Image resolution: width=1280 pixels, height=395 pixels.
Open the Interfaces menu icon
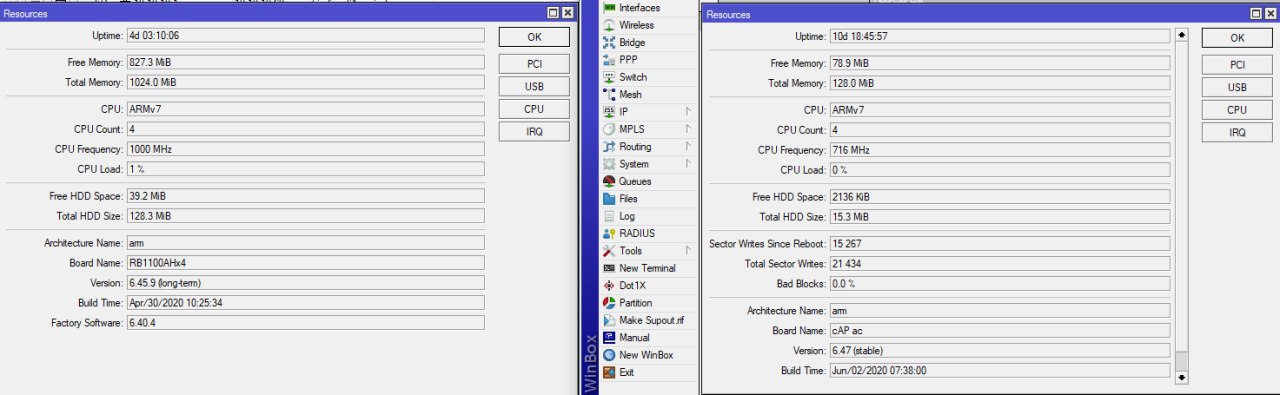(x=610, y=8)
